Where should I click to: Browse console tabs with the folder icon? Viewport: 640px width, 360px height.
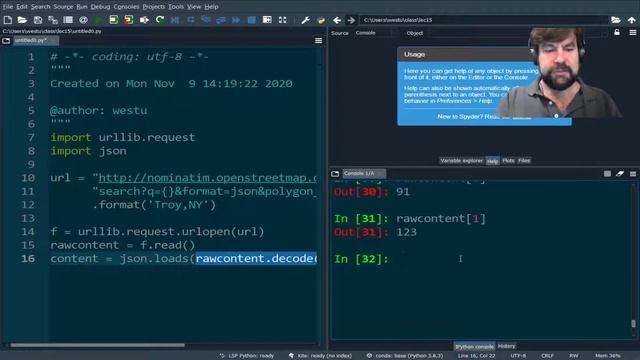[x=335, y=173]
